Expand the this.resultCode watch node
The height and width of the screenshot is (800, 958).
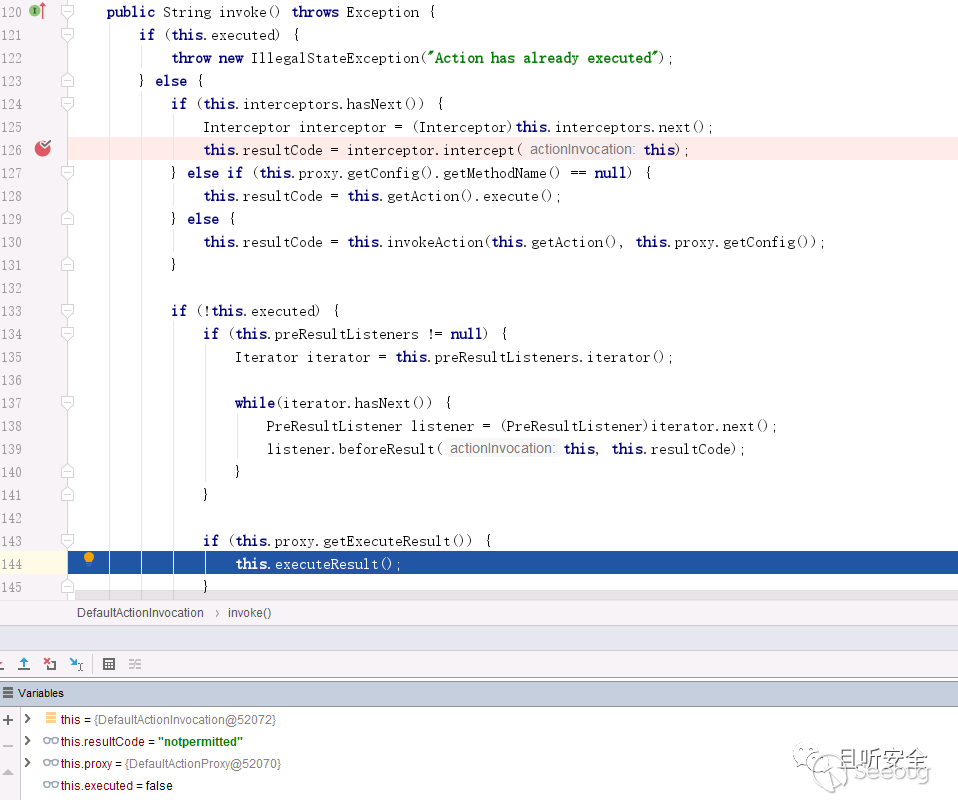click(x=27, y=741)
